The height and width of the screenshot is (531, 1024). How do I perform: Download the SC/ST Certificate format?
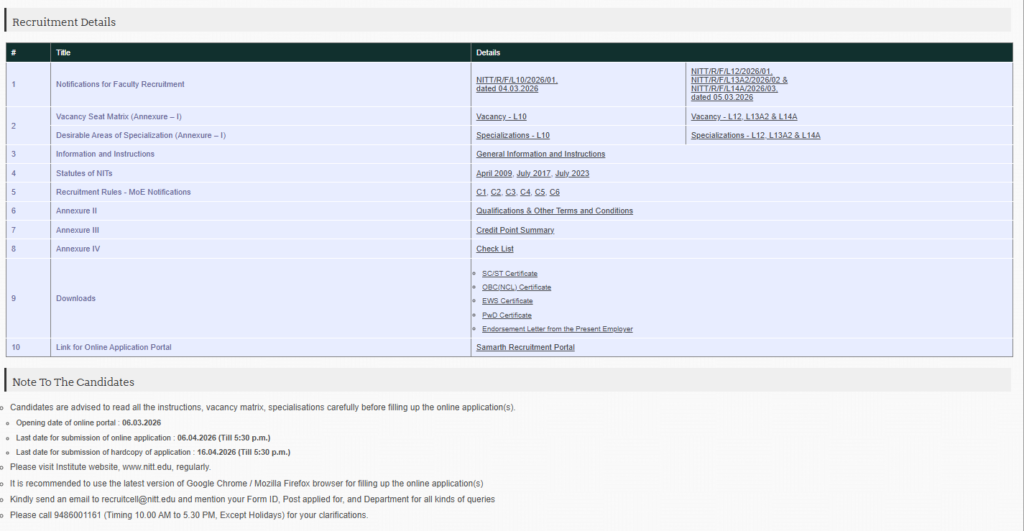[509, 273]
